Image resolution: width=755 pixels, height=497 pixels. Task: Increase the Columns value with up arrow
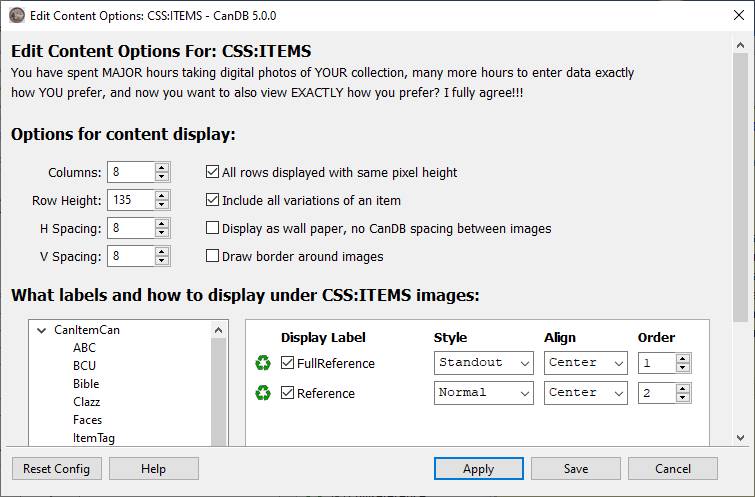(x=162, y=168)
